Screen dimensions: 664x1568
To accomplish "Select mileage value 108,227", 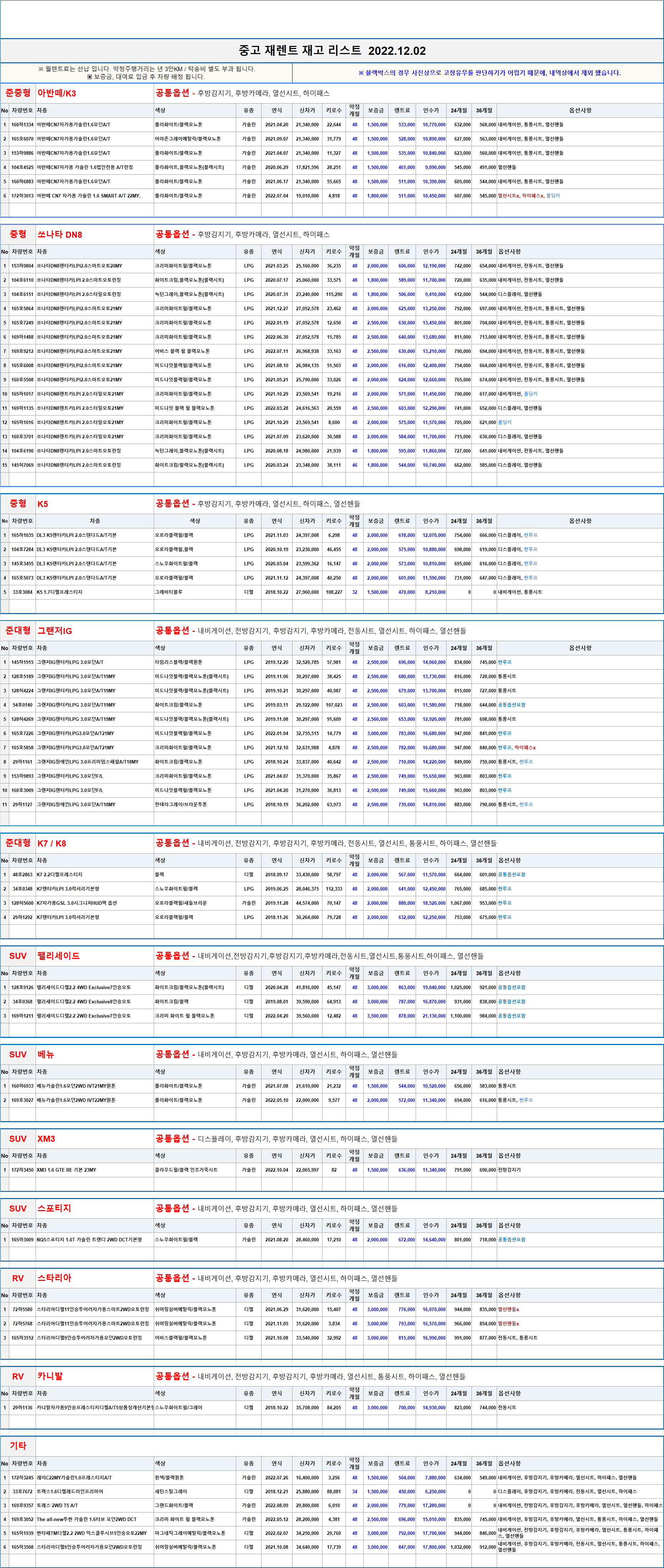I will [x=333, y=592].
